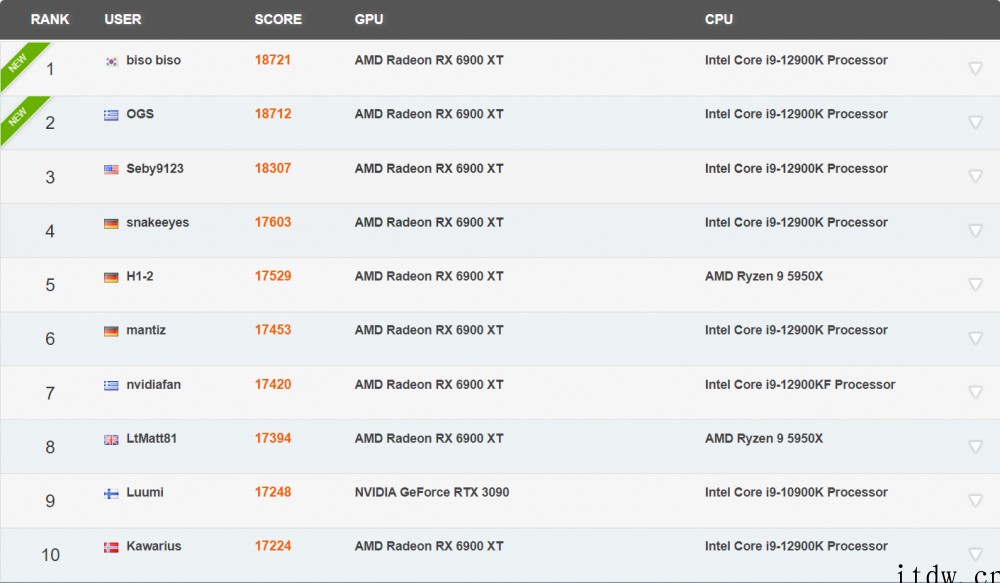
Task: Open score 17603 result
Action: tap(273, 222)
